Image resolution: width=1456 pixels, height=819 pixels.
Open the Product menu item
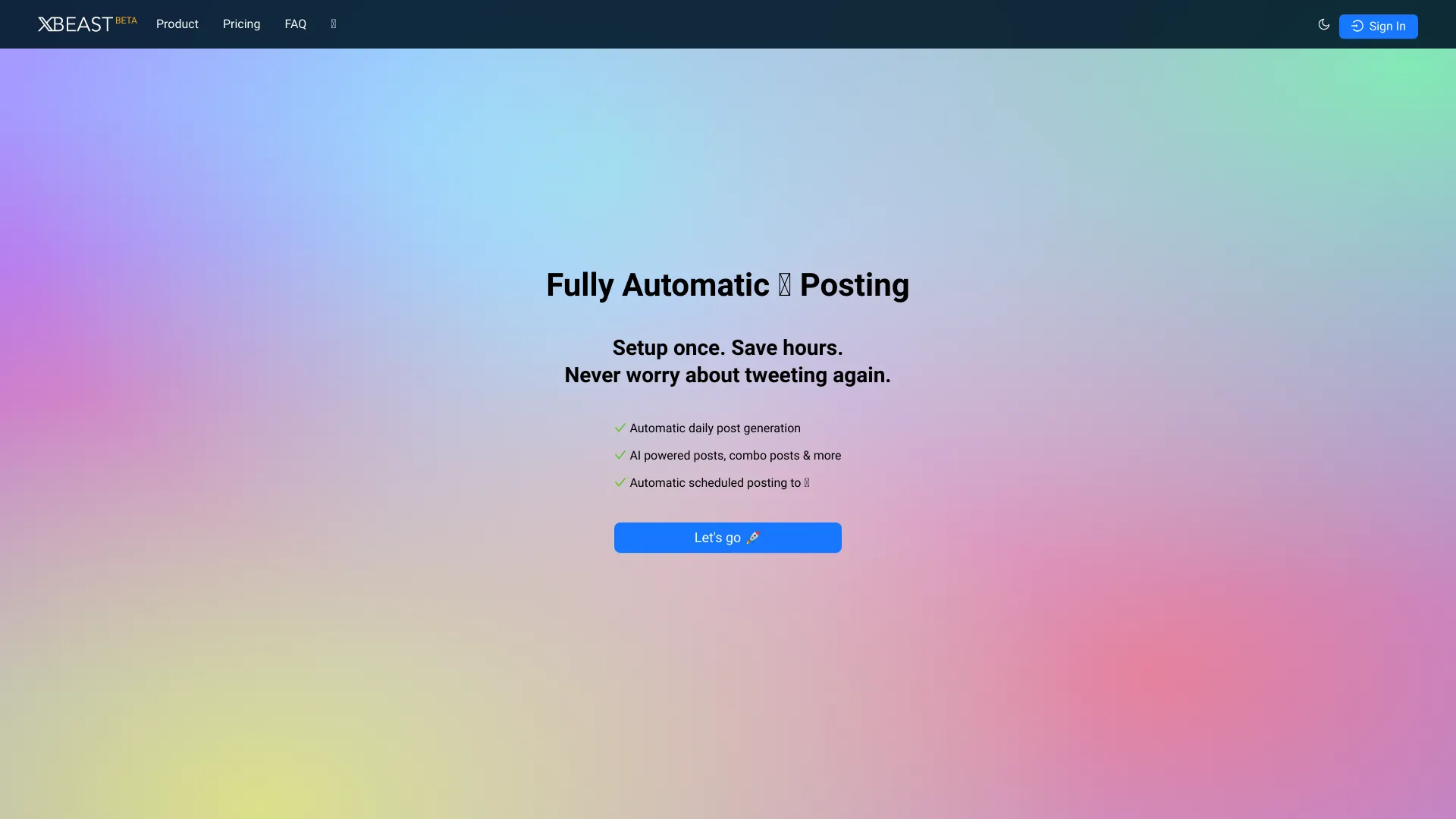coord(177,24)
